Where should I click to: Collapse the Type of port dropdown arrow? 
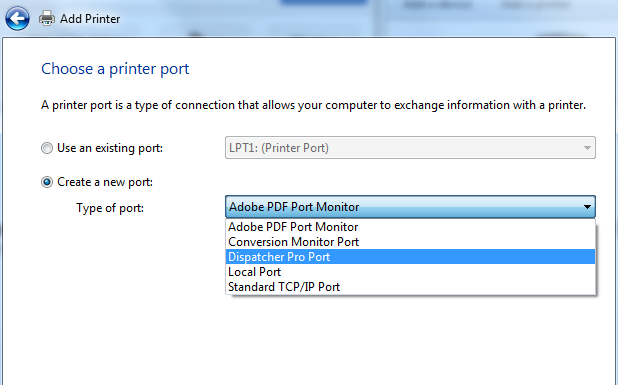tap(587, 207)
